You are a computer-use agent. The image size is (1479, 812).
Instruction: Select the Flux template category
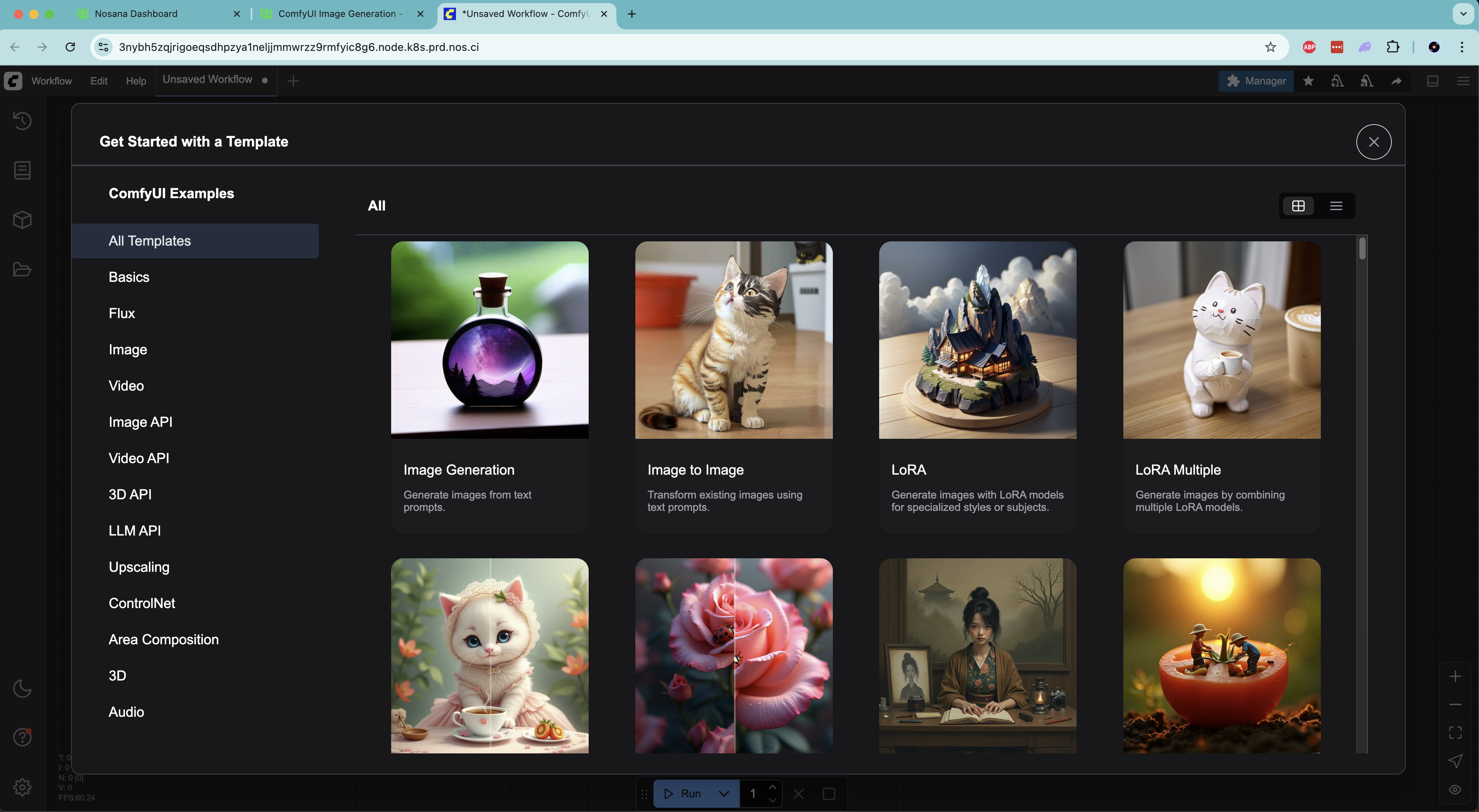122,313
